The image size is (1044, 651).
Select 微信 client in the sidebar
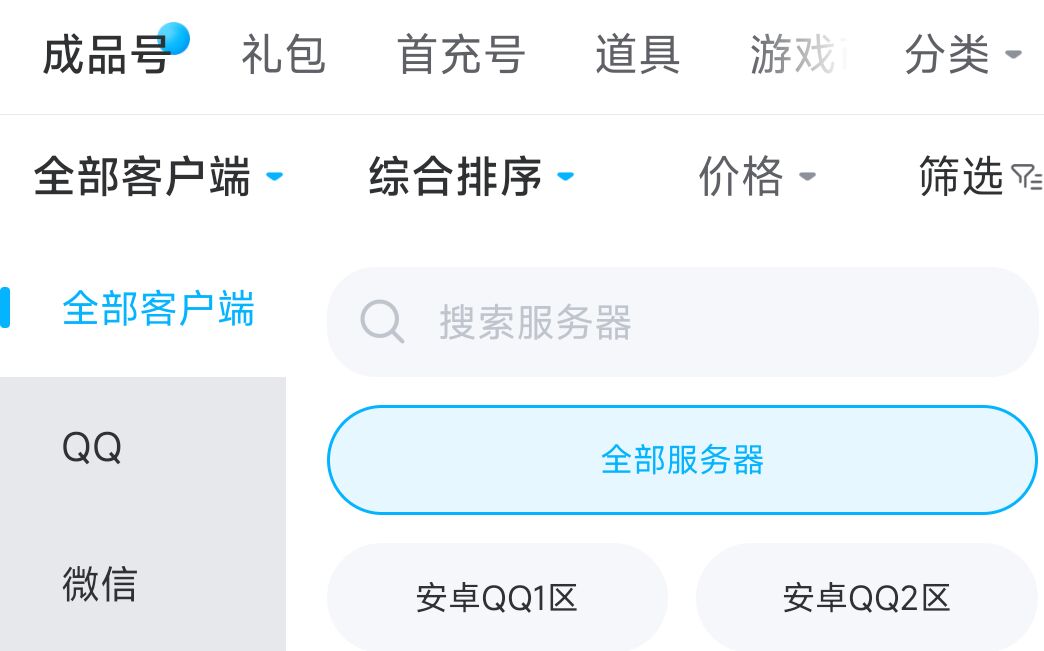(99, 584)
